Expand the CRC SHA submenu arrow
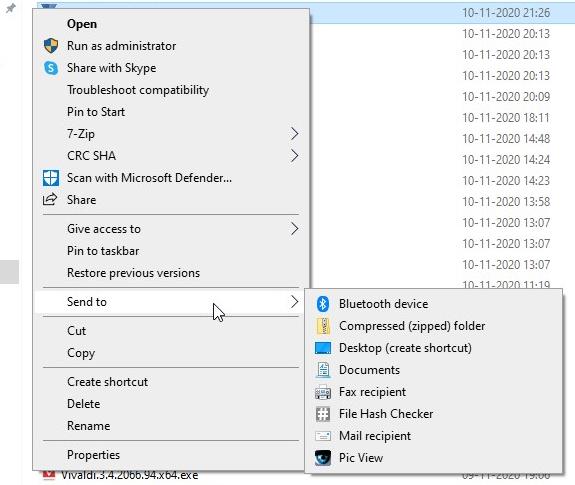The image size is (575, 485). coord(294,156)
